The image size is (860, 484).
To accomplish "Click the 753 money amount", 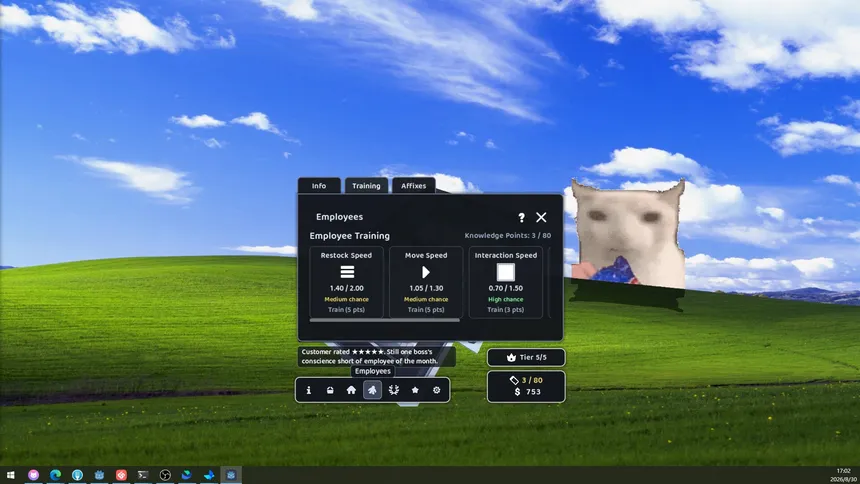I will pyautogui.click(x=533, y=392).
